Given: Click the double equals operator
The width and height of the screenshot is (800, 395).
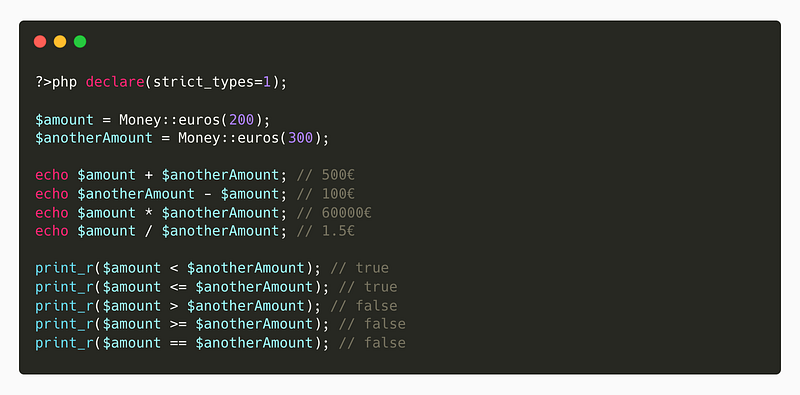Looking at the screenshot, I should pos(178,343).
